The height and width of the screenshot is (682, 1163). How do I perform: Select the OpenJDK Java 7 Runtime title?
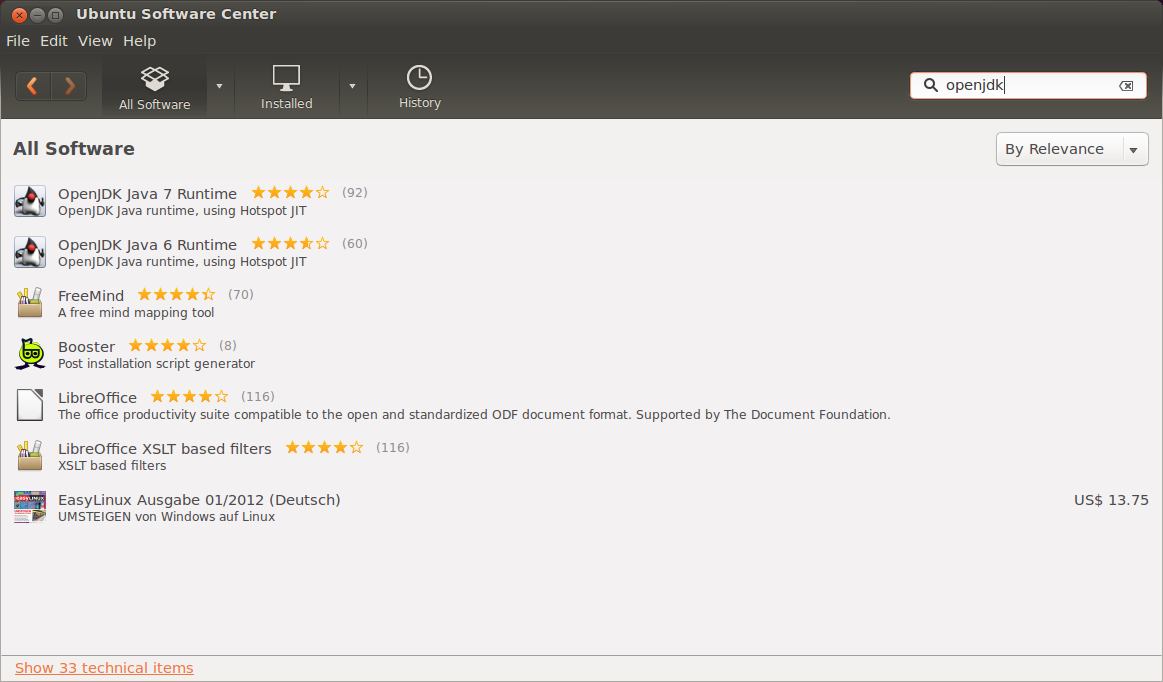coord(148,194)
